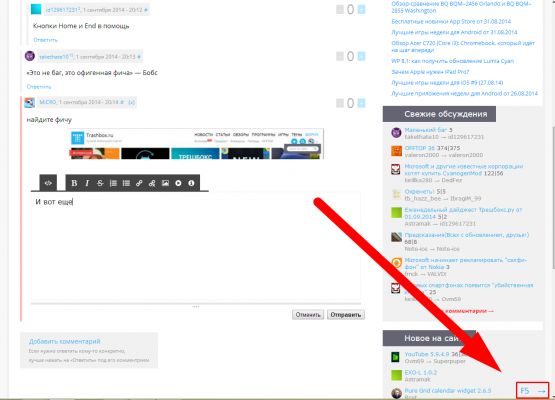Toggle bold formatting in comment editor
Viewport: 555px width, 400px height.
tap(74, 183)
